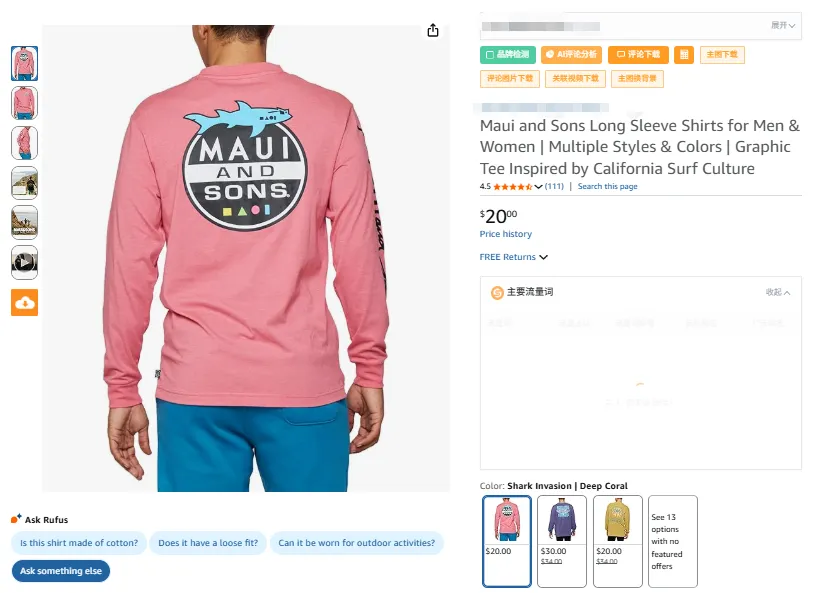Collapse the 主要流量词 panel with 收起

click(x=778, y=293)
